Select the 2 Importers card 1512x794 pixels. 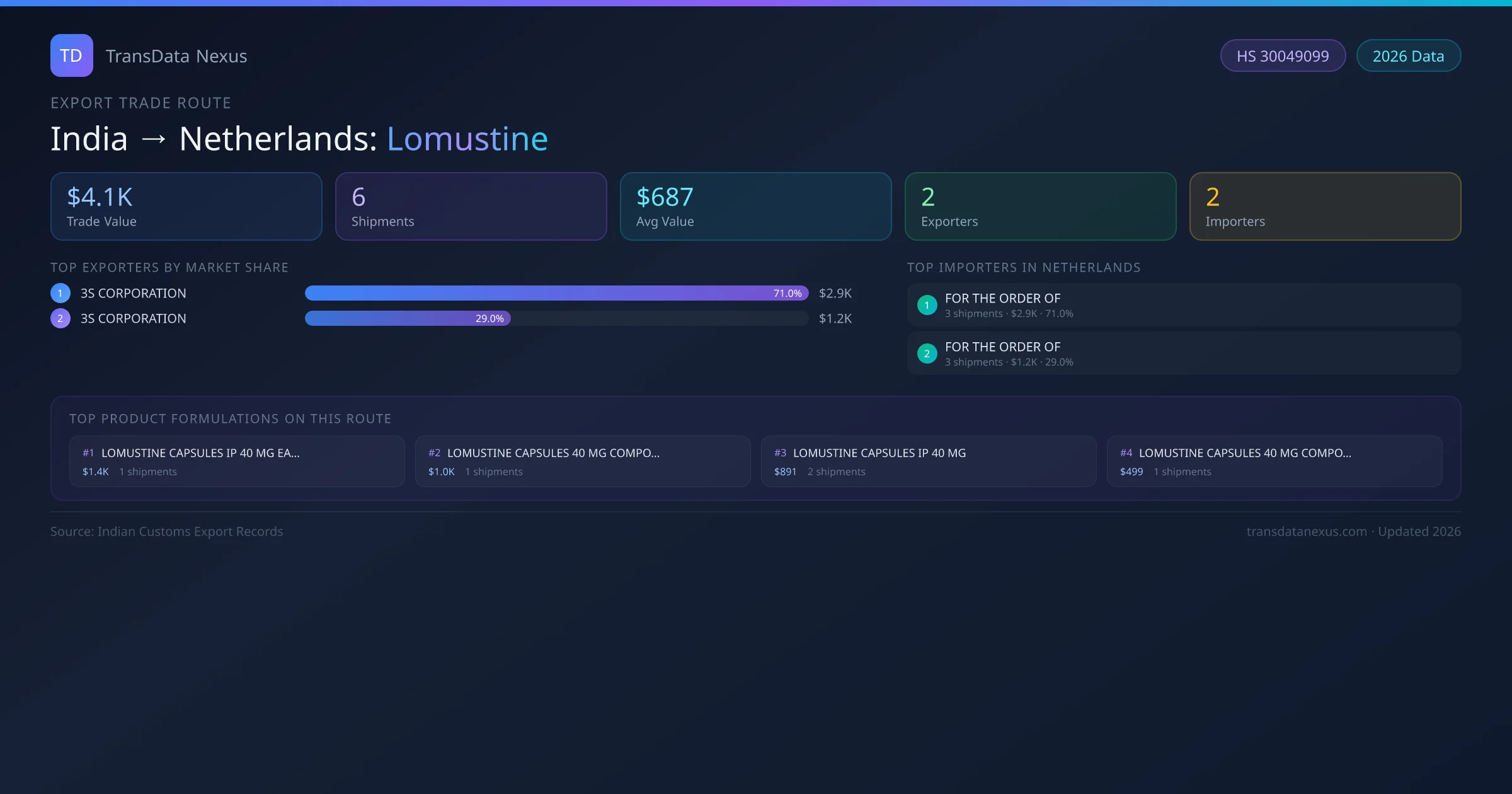pos(1325,207)
